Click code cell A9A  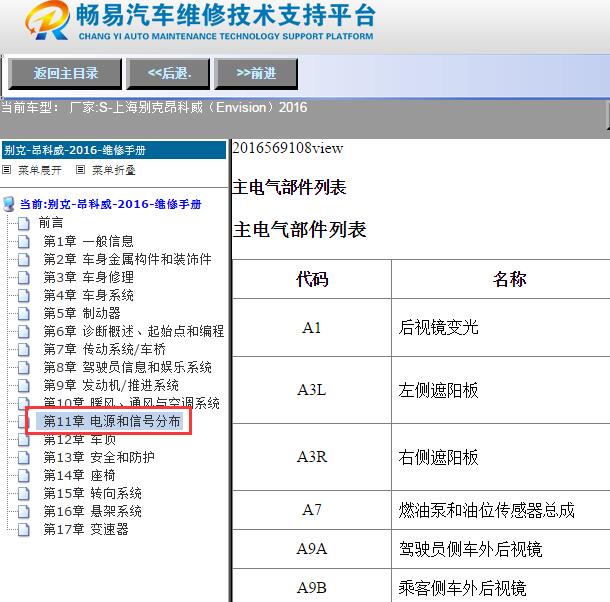(312, 549)
